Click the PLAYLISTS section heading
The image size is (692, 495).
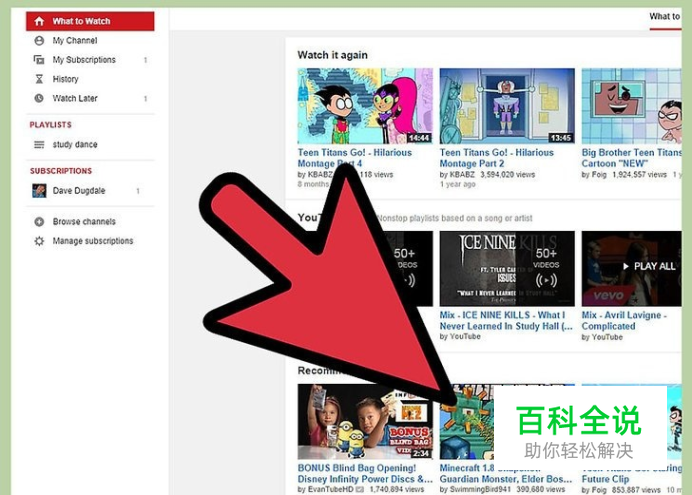(x=50, y=125)
